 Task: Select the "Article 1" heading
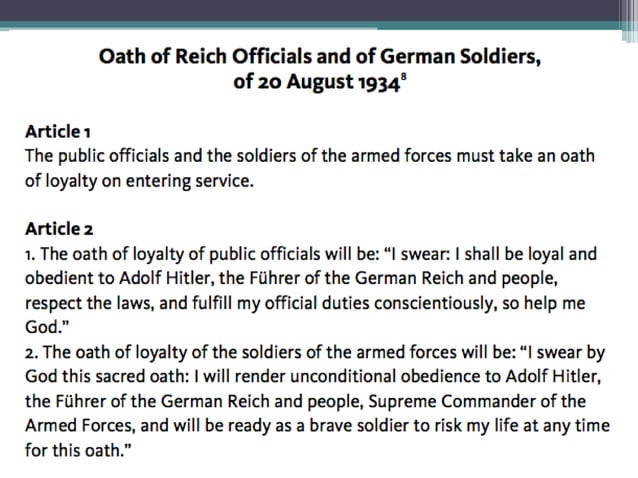tap(58, 131)
